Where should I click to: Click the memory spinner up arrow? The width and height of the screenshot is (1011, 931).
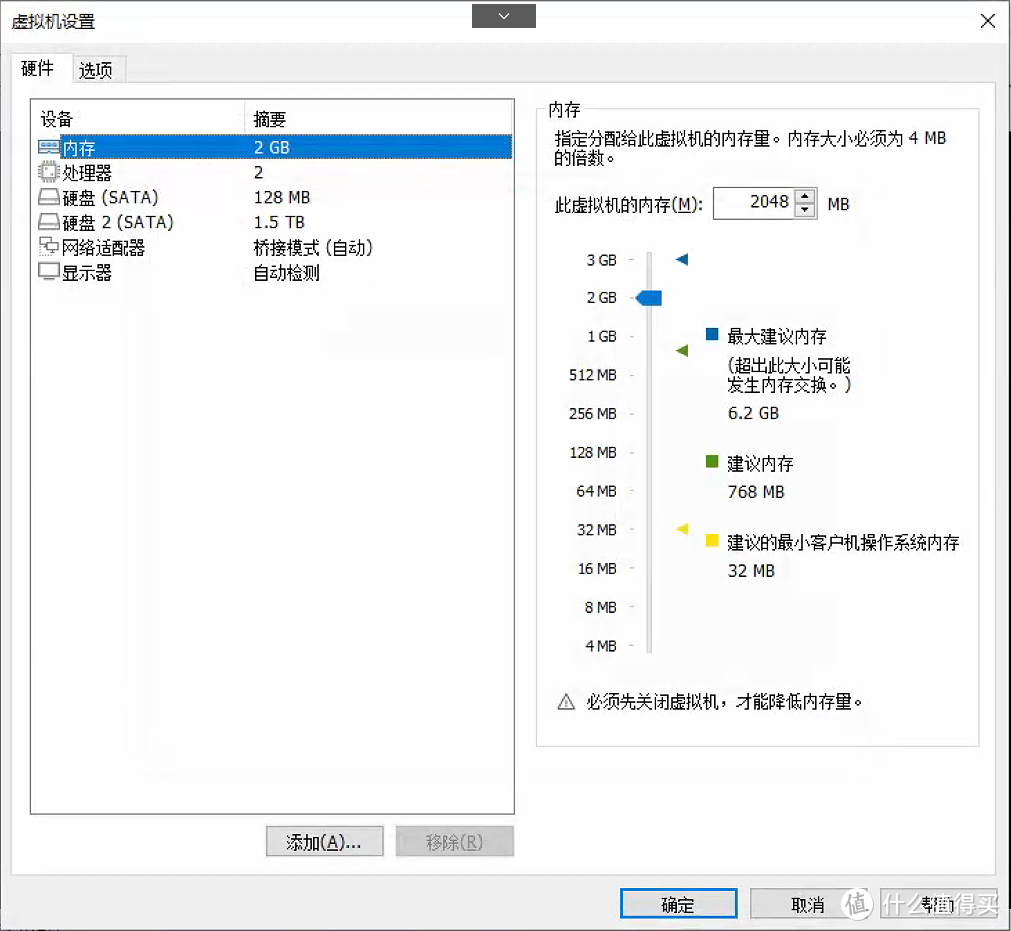(x=805, y=197)
